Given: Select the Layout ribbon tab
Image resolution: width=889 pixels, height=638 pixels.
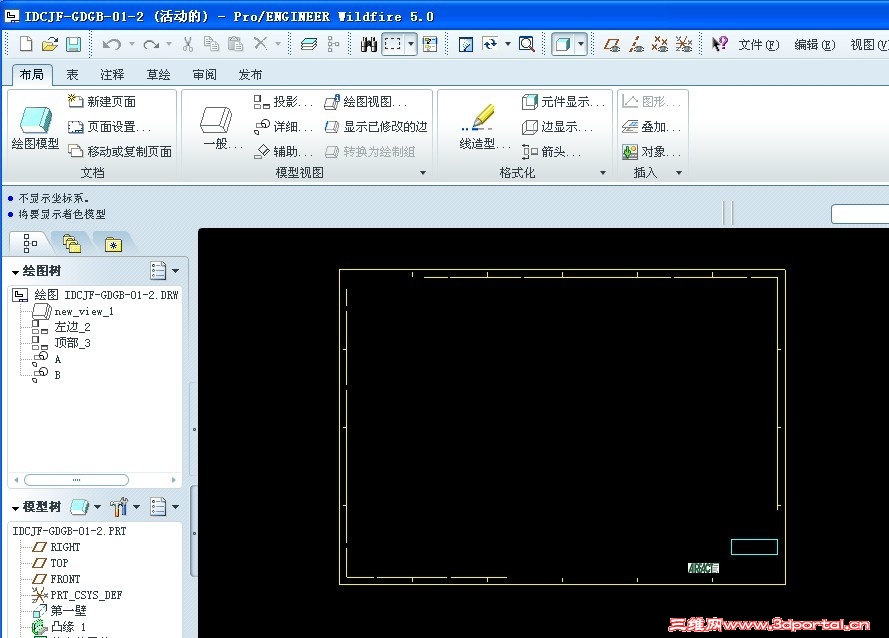Looking at the screenshot, I should click(x=32, y=74).
